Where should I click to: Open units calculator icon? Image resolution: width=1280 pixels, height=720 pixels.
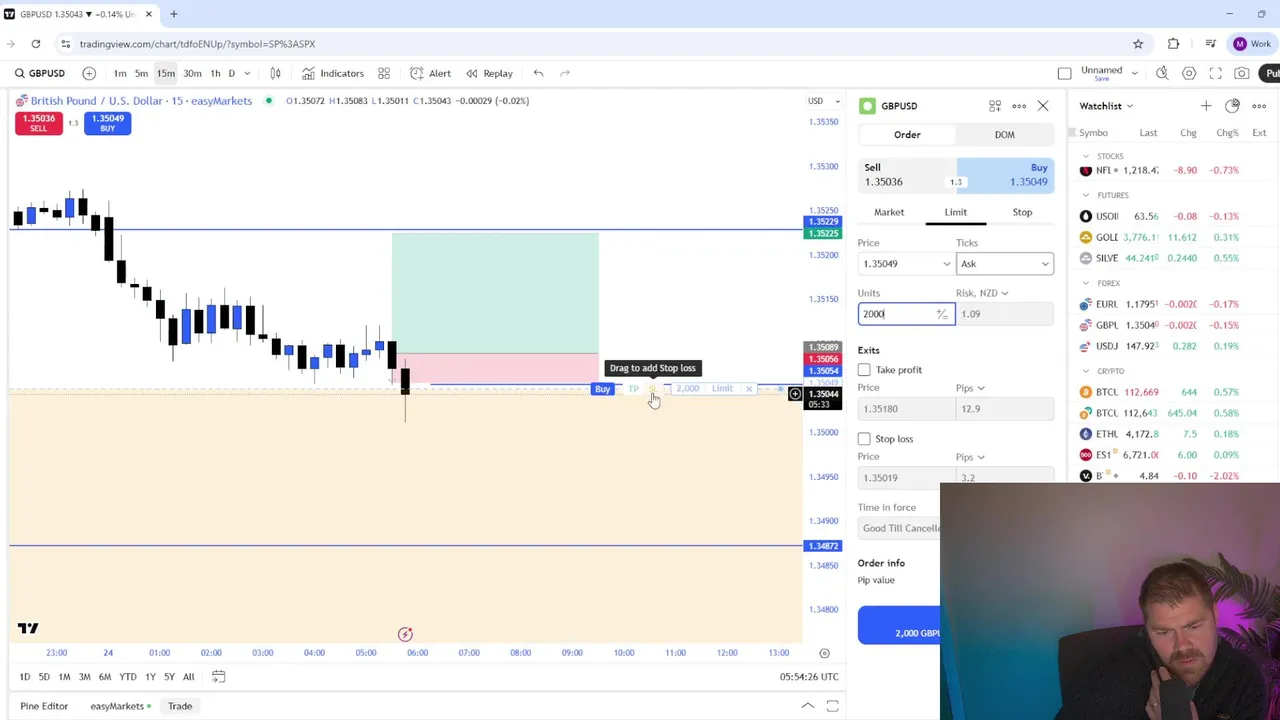942,314
